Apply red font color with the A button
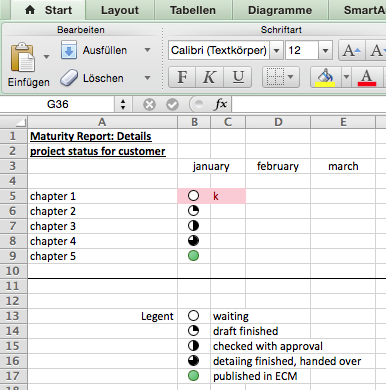The width and height of the screenshot is (386, 390). [367, 77]
